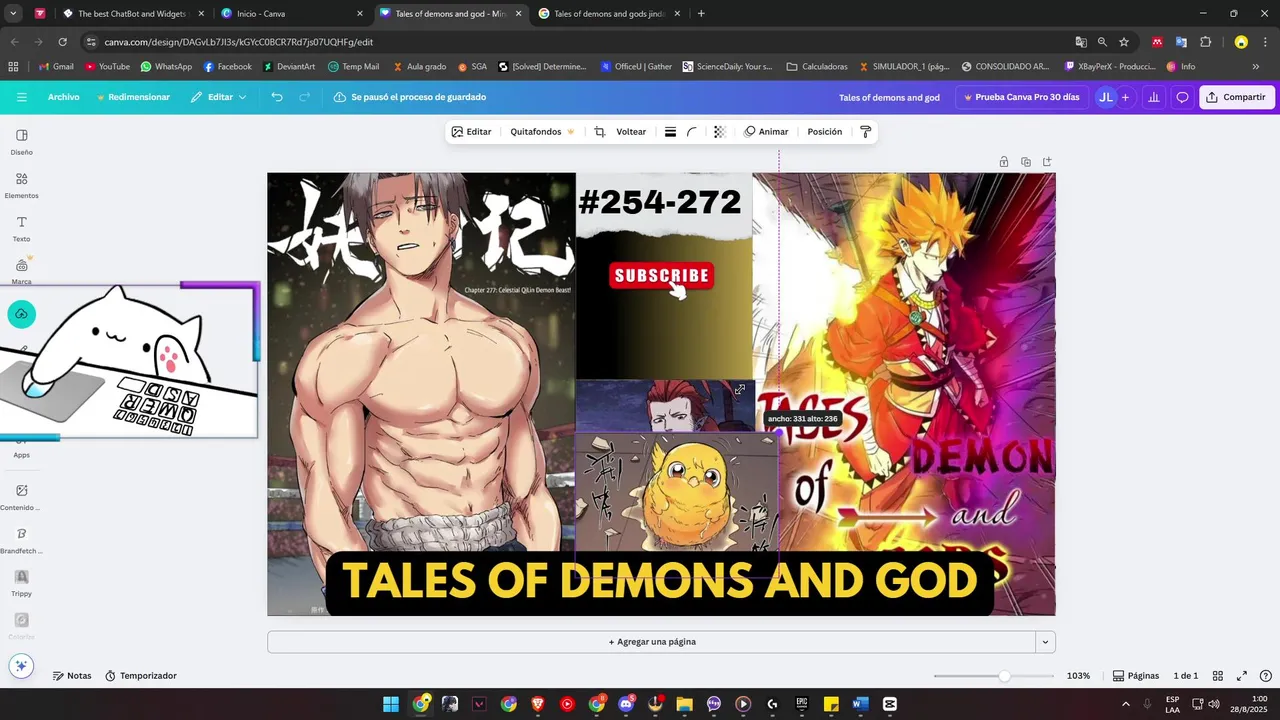Open the Marca brand panel
This screenshot has height=720, width=1280.
click(21, 271)
